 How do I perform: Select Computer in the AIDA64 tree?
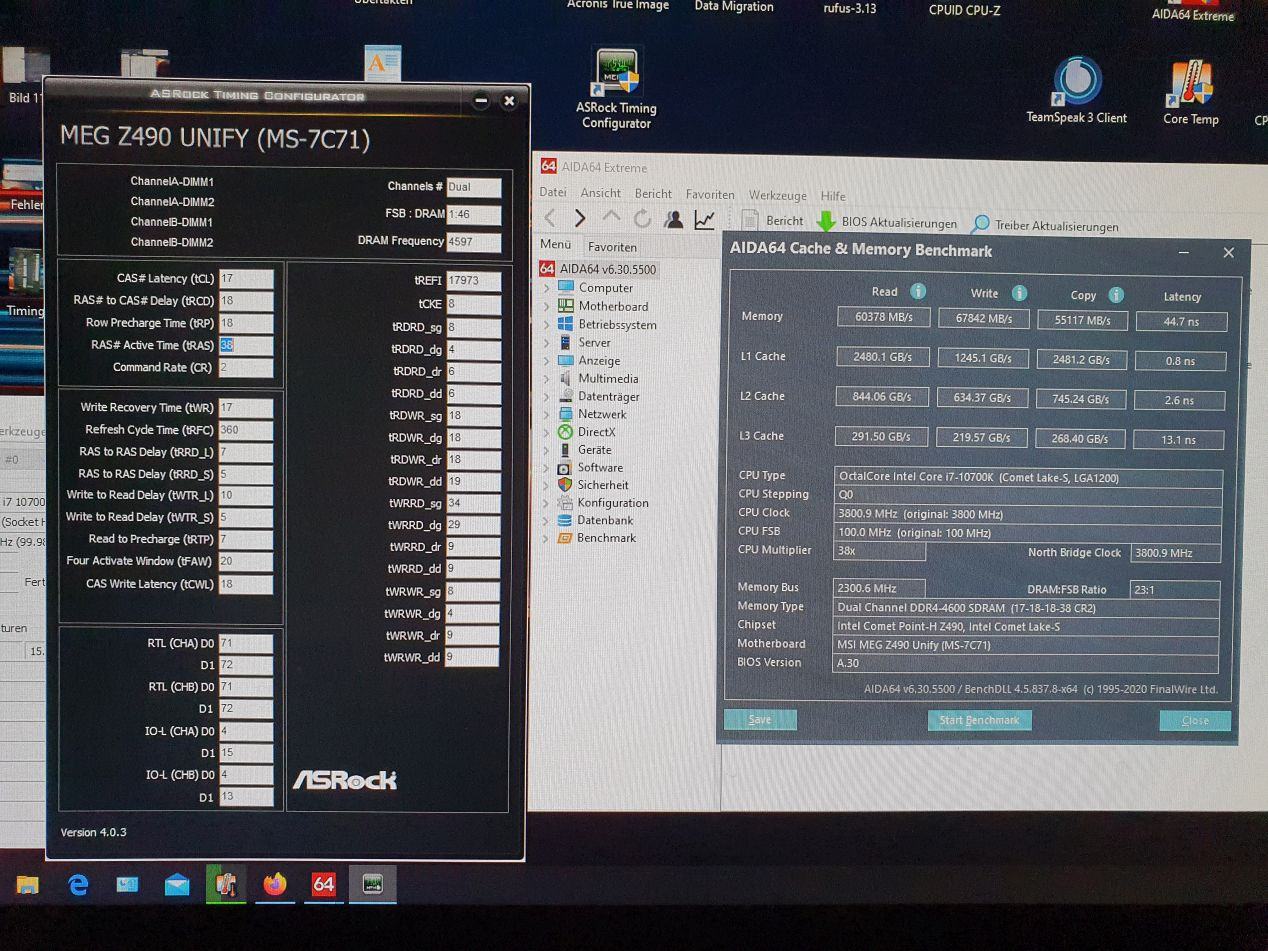pos(605,288)
